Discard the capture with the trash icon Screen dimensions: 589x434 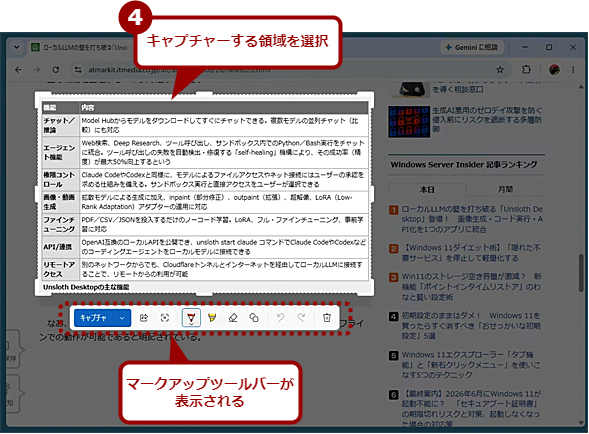coord(327,318)
